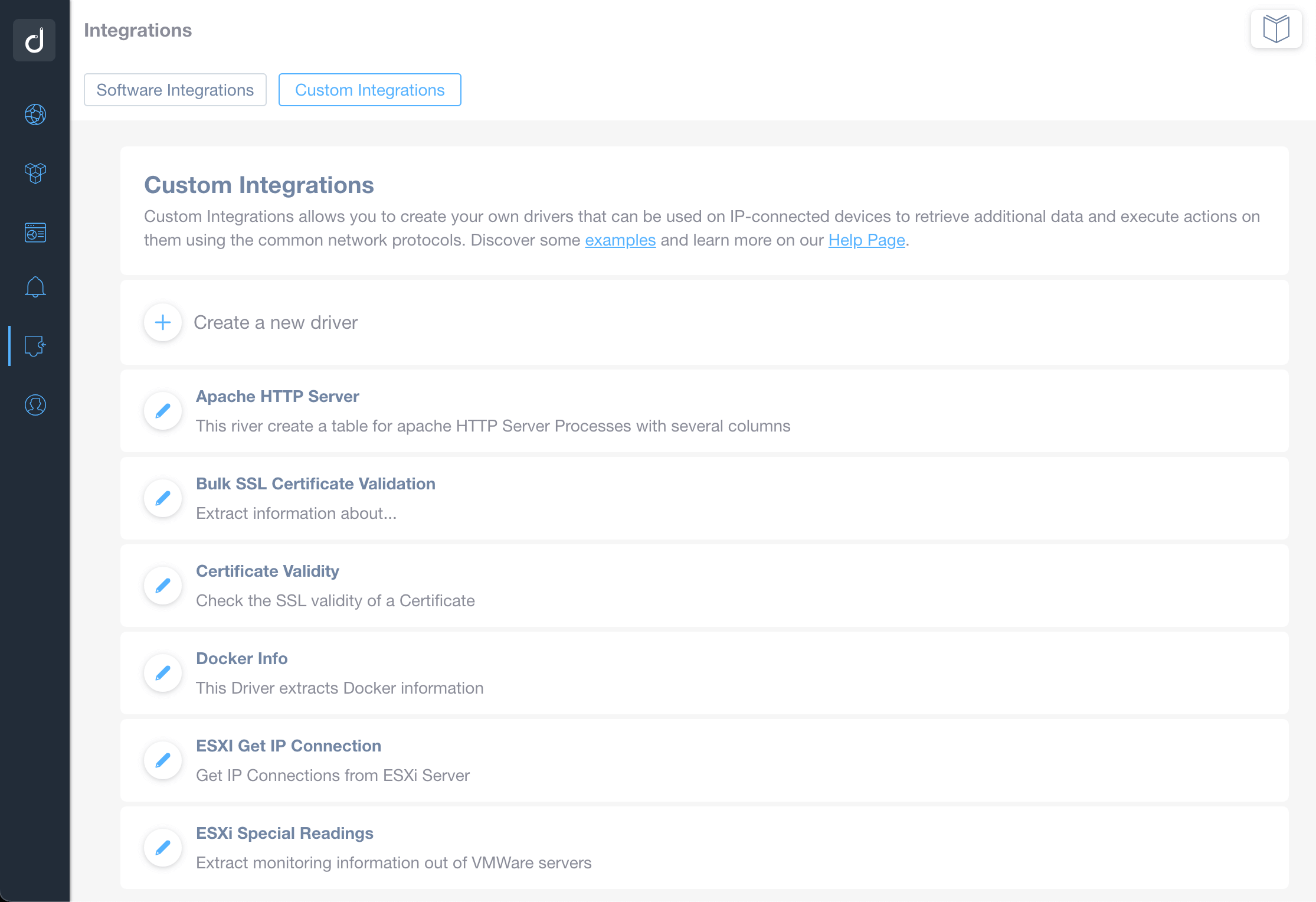The width and height of the screenshot is (1316, 902).
Task: Click 'This Driver extracts Docker information' text
Action: tap(340, 688)
